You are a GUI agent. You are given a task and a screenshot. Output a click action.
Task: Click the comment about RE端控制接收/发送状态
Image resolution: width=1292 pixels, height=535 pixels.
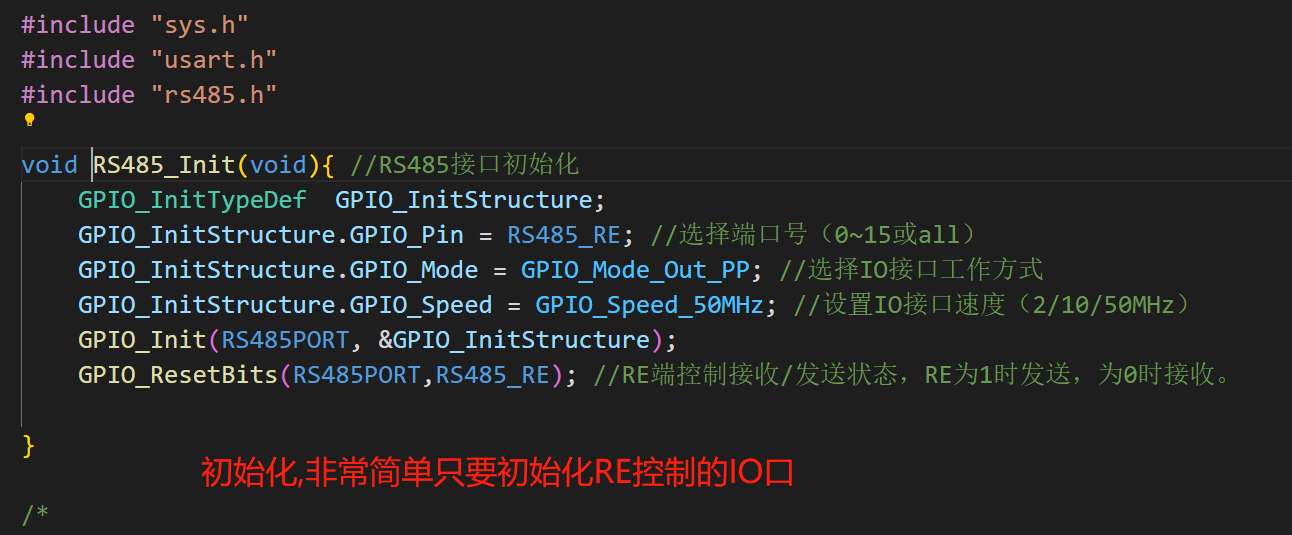coord(911,375)
